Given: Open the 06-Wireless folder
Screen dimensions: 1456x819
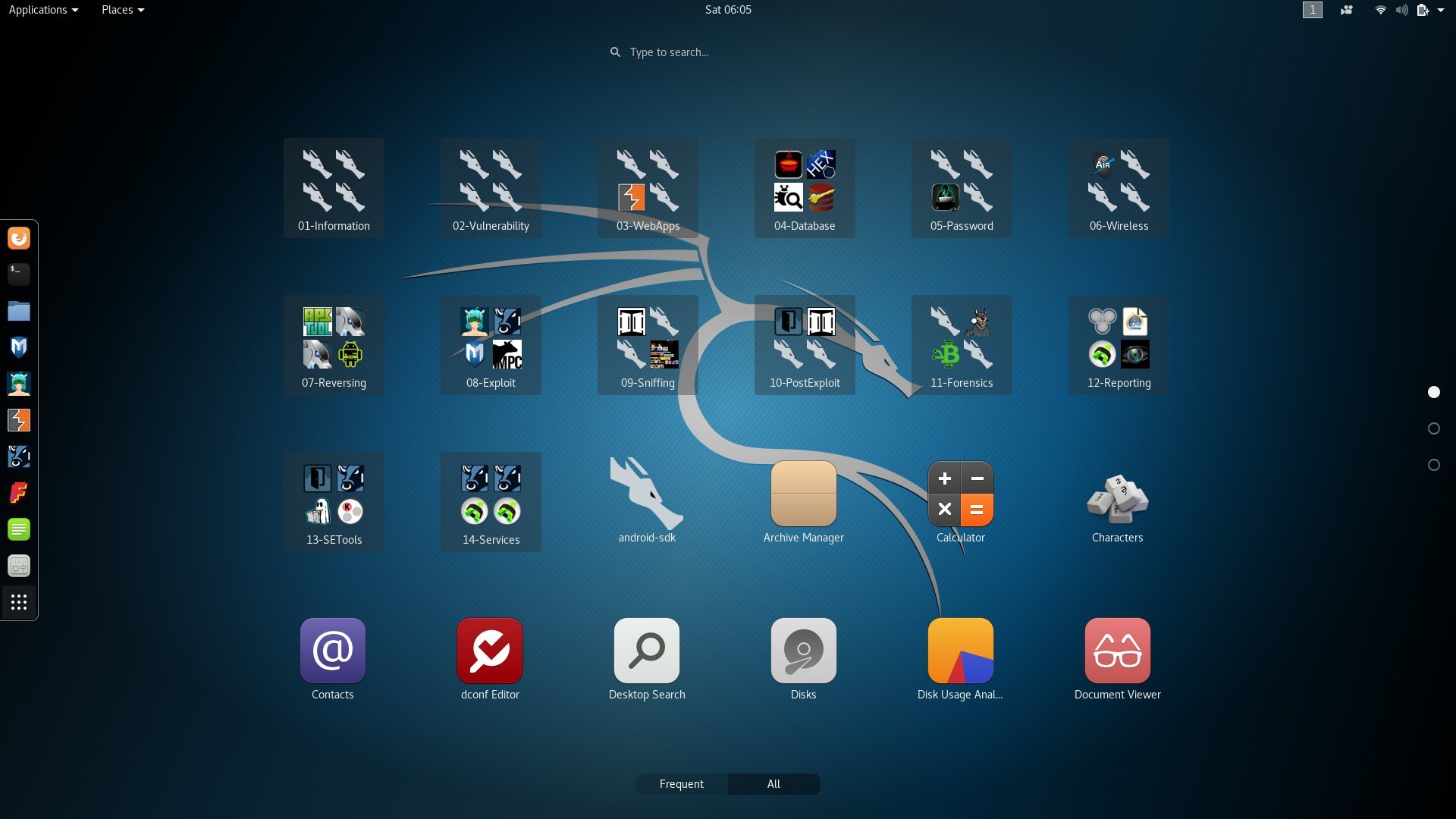Looking at the screenshot, I should click(x=1119, y=188).
